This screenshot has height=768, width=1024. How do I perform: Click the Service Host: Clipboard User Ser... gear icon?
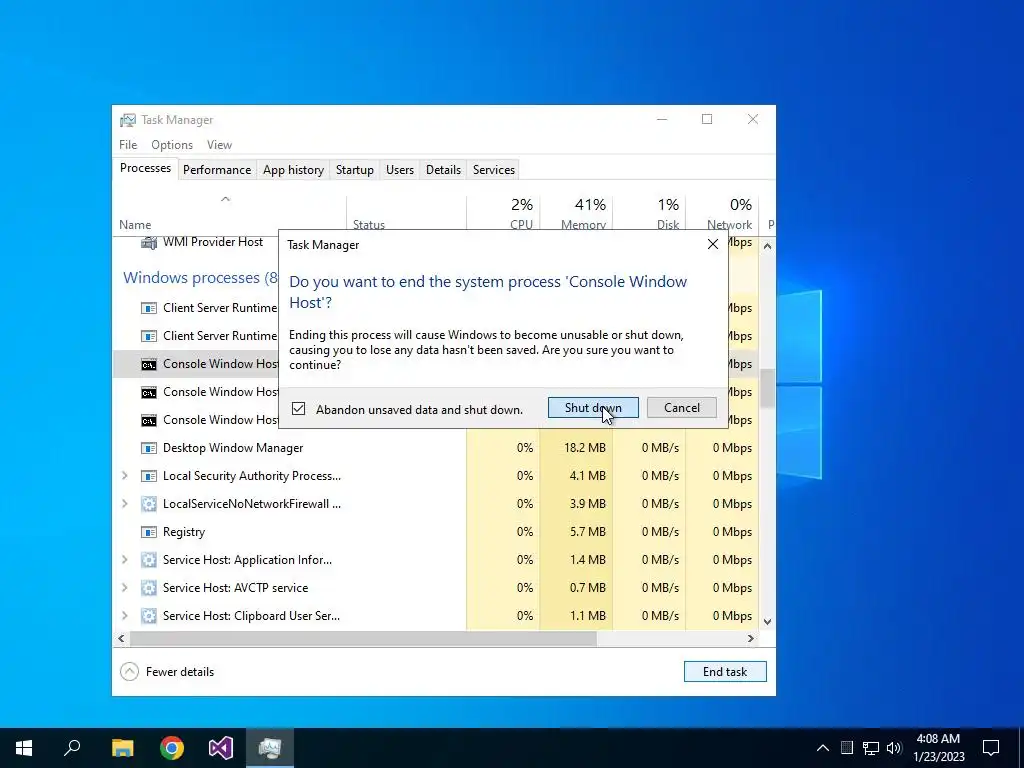[149, 616]
